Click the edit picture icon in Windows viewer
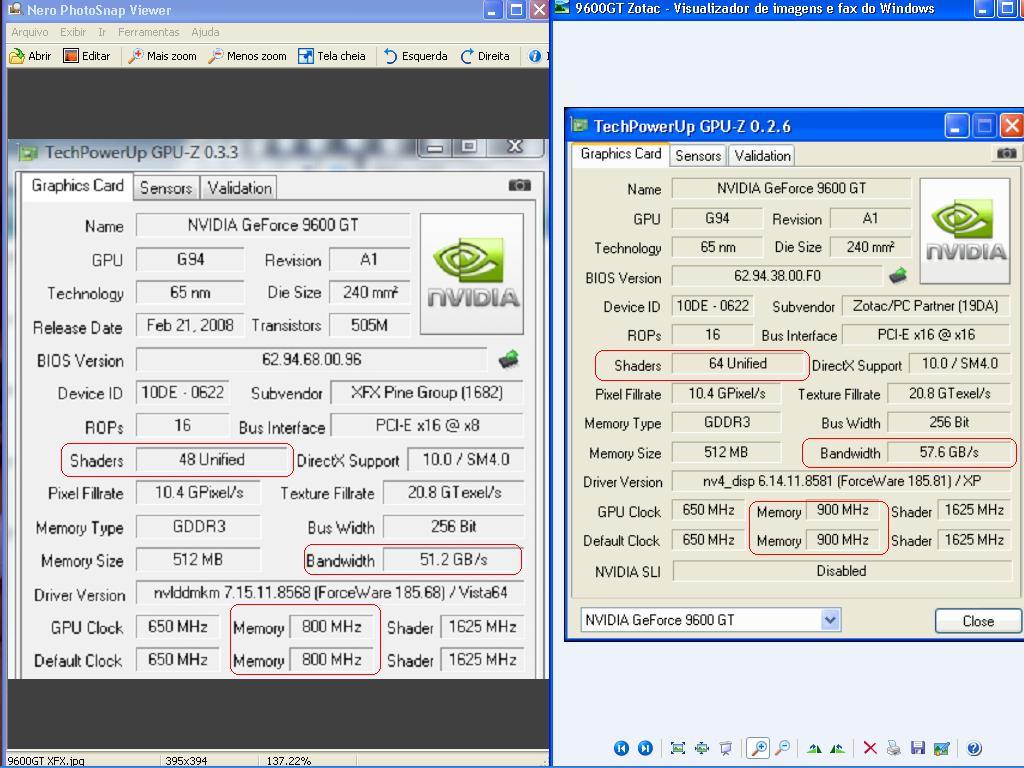Image resolution: width=1024 pixels, height=768 pixels. [x=941, y=748]
